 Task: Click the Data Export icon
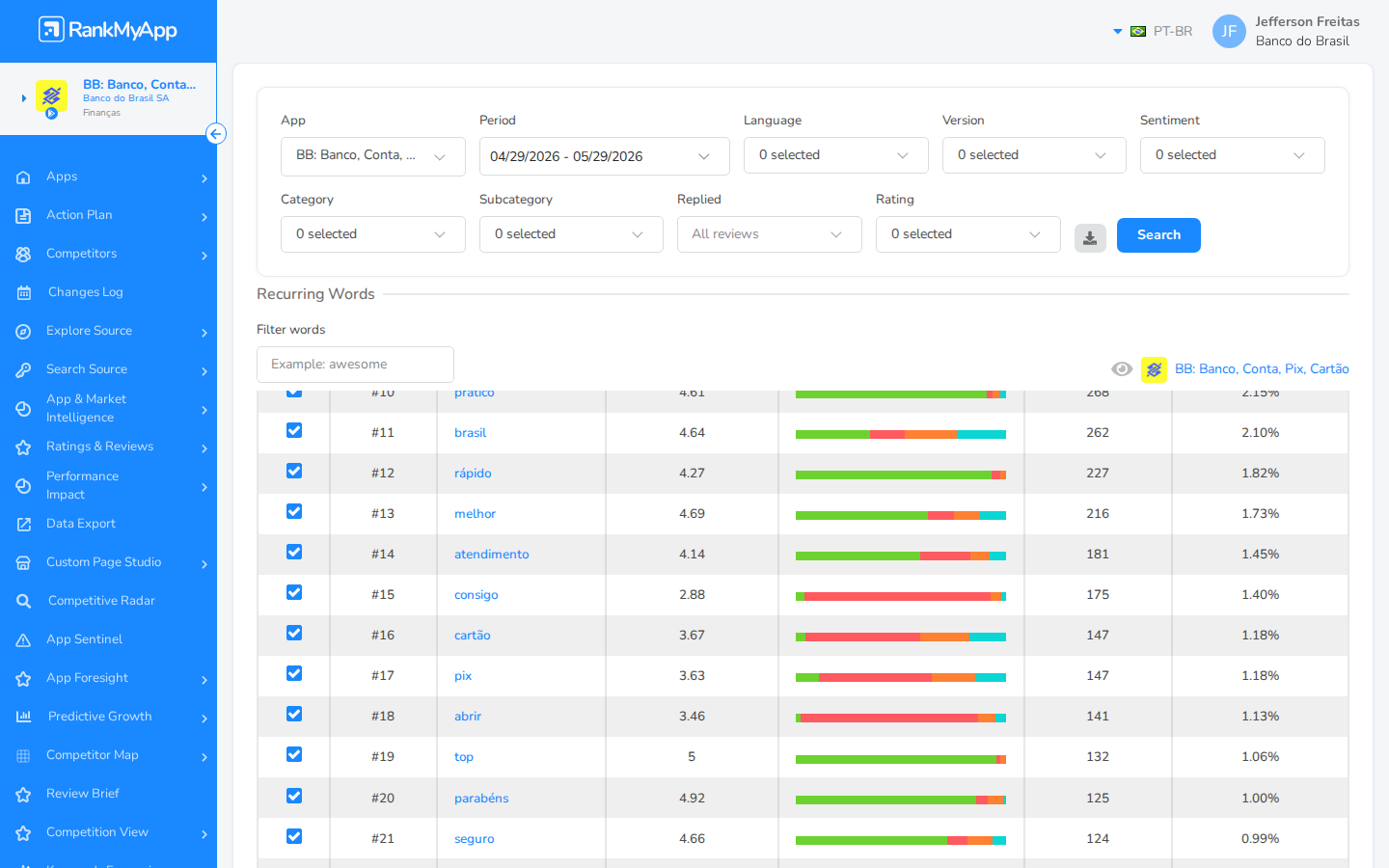tap(24, 524)
